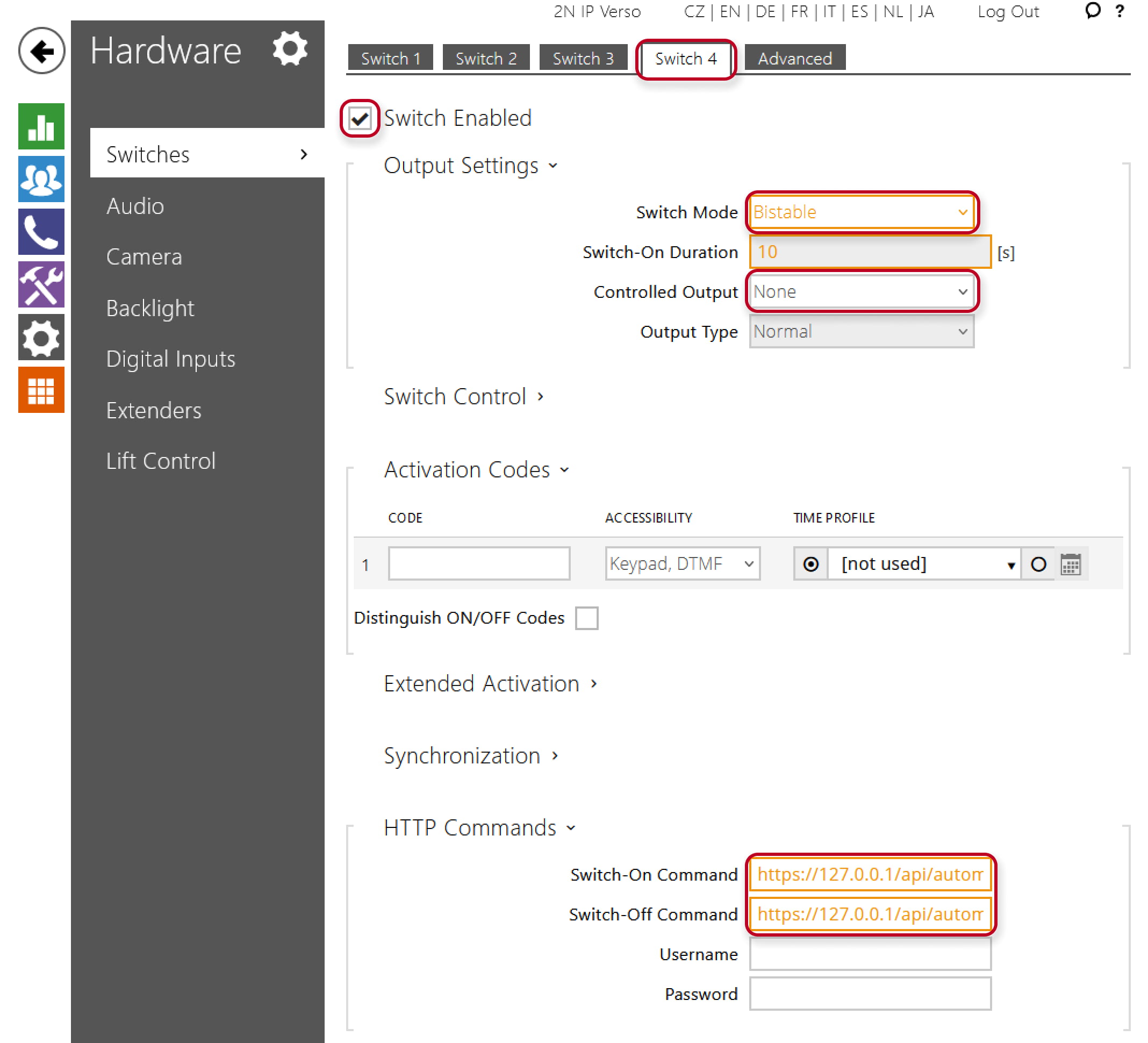Click the activation code 1 input field
The width and height of the screenshot is (1148, 1043).
pos(479,564)
